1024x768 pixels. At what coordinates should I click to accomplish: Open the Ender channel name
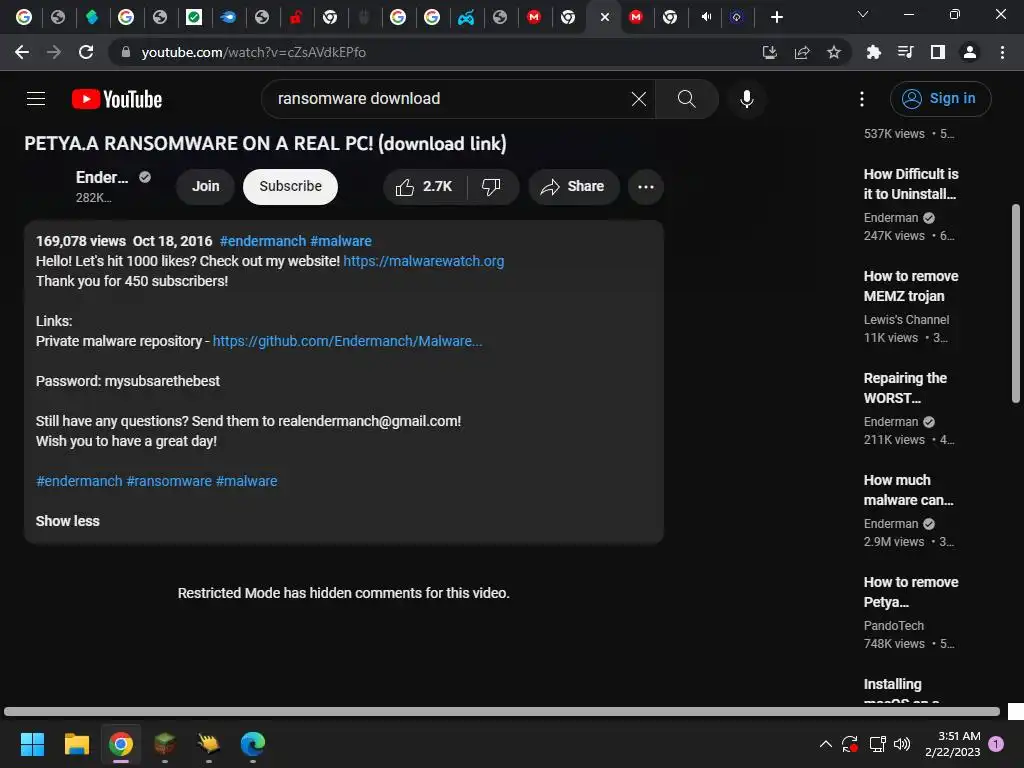102,178
